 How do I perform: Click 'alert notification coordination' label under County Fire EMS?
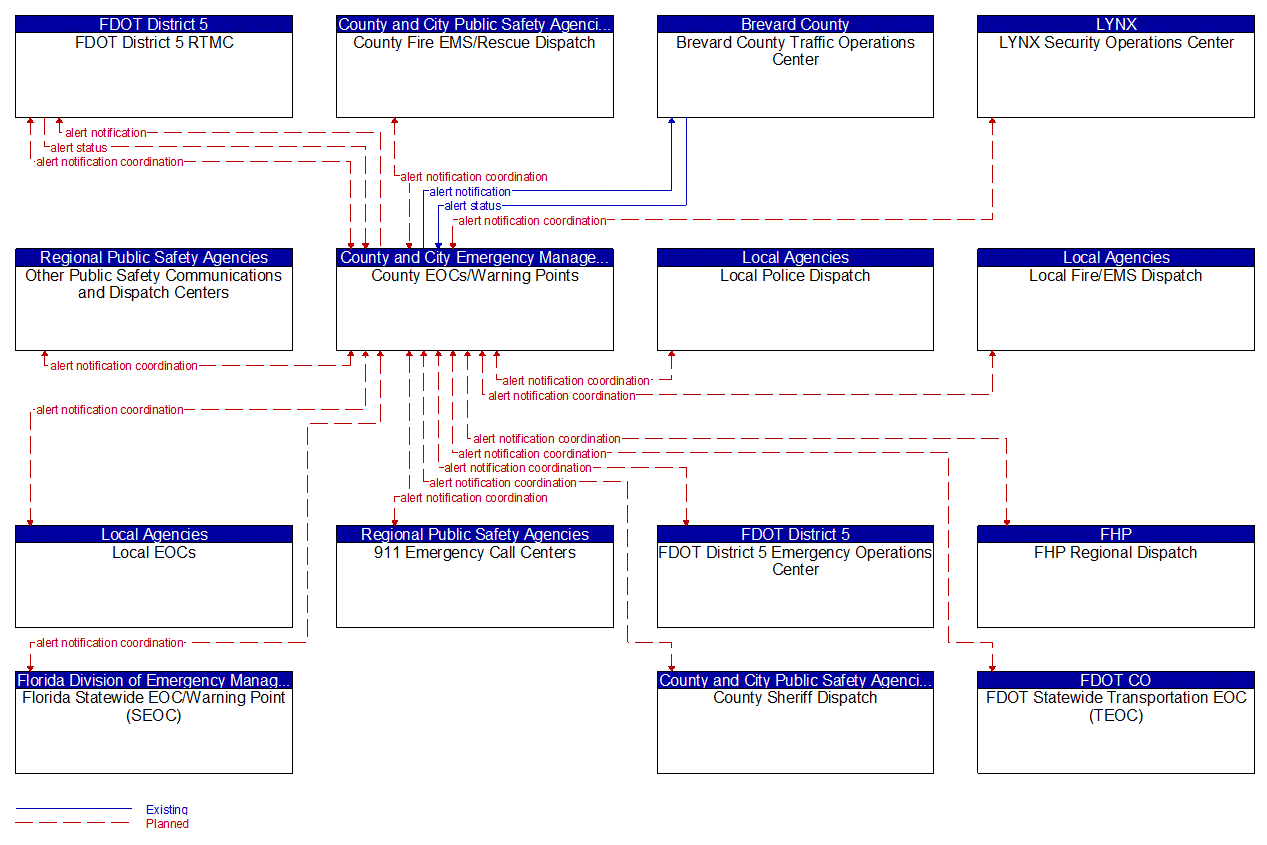474,177
